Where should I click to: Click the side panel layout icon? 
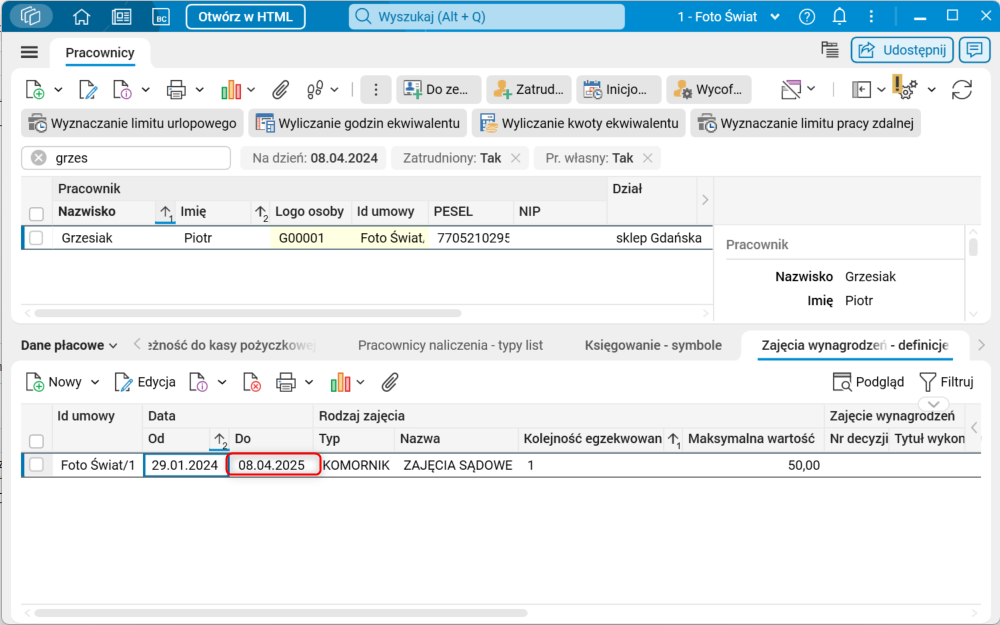[862, 90]
